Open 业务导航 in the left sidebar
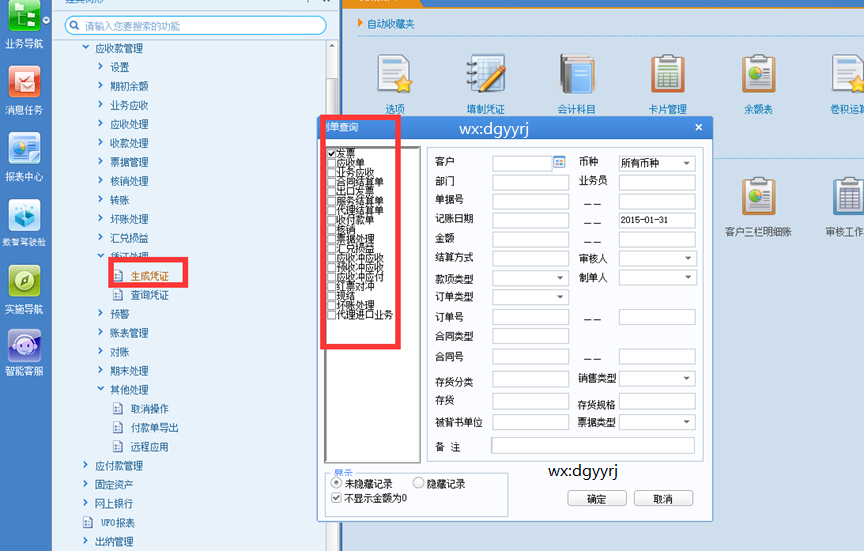Viewport: 864px width, 551px height. [x=24, y=25]
